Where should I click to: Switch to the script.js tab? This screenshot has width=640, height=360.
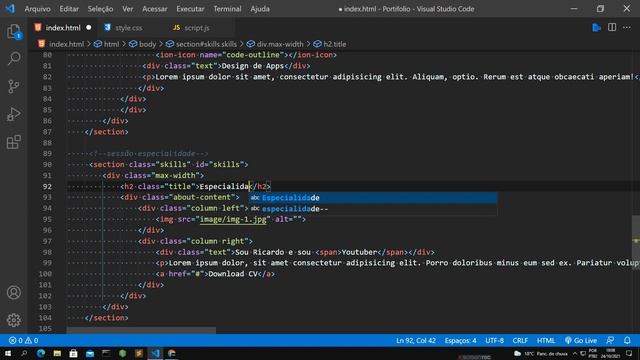[x=197, y=28]
